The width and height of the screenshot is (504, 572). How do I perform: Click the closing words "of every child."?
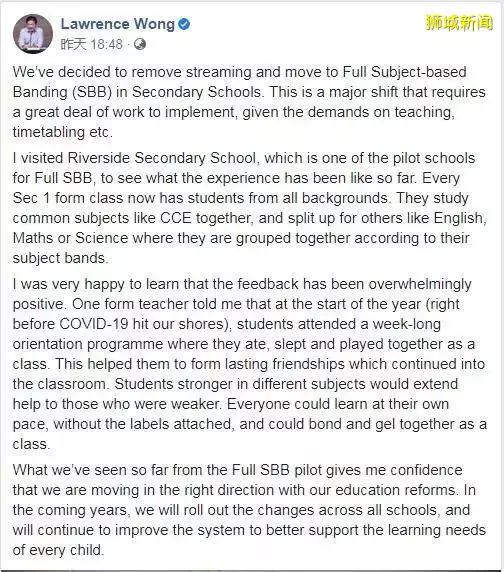click(x=58, y=550)
